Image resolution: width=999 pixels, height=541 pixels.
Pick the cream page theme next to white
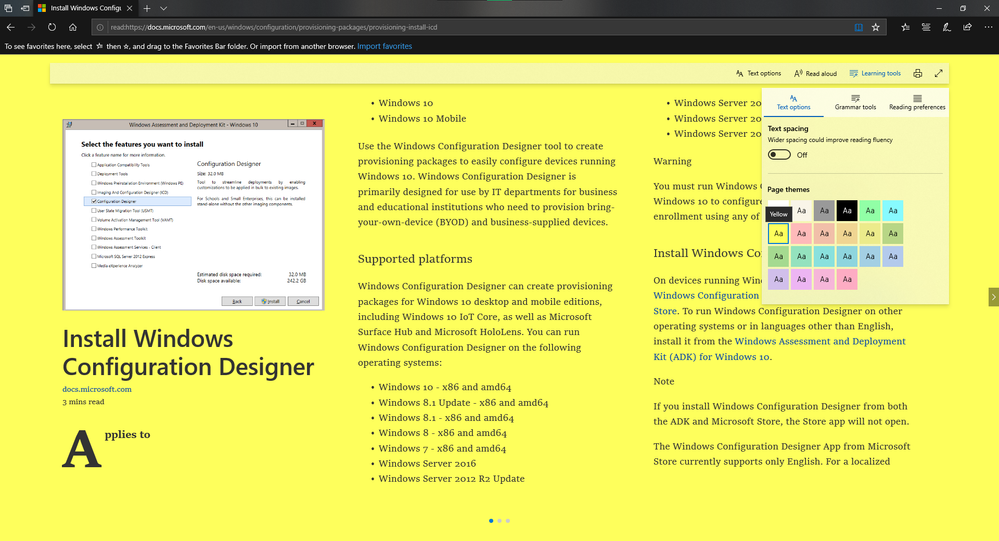pos(801,211)
